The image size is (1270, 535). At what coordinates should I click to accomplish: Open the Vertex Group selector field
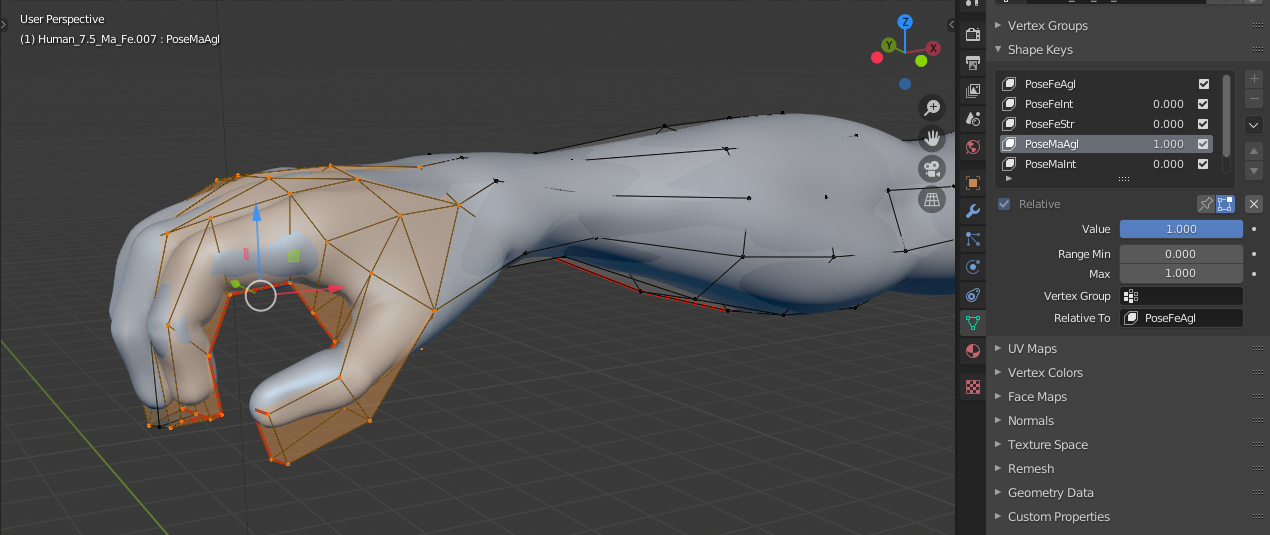pos(1181,296)
